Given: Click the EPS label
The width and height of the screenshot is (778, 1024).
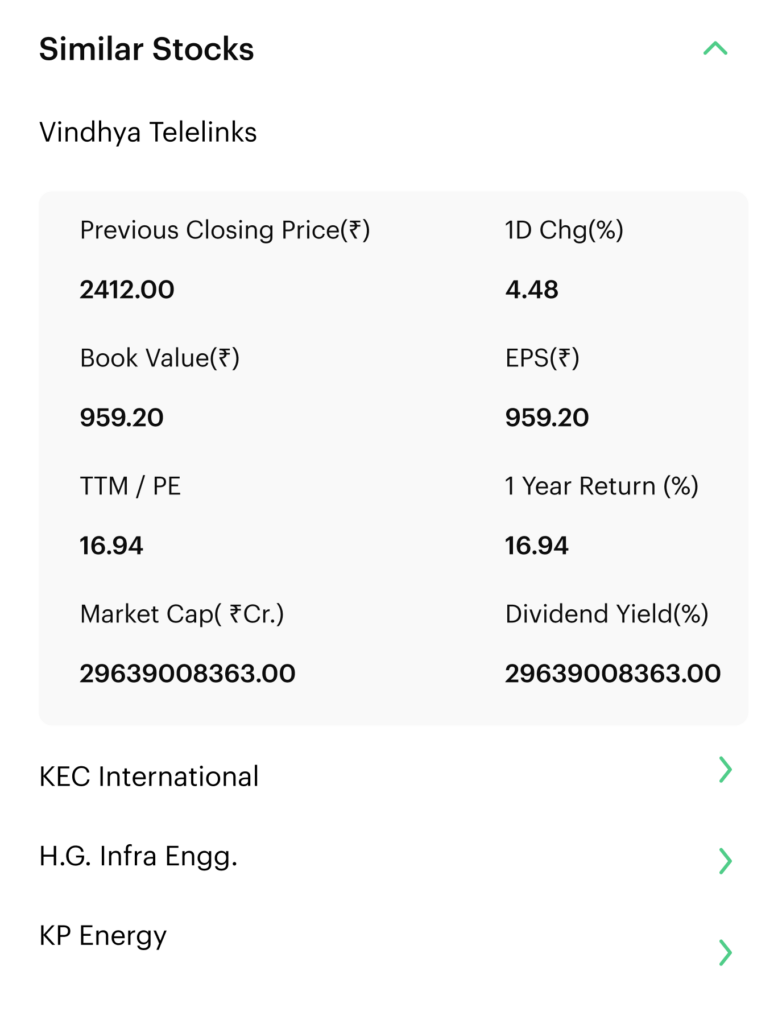Looking at the screenshot, I should [542, 358].
